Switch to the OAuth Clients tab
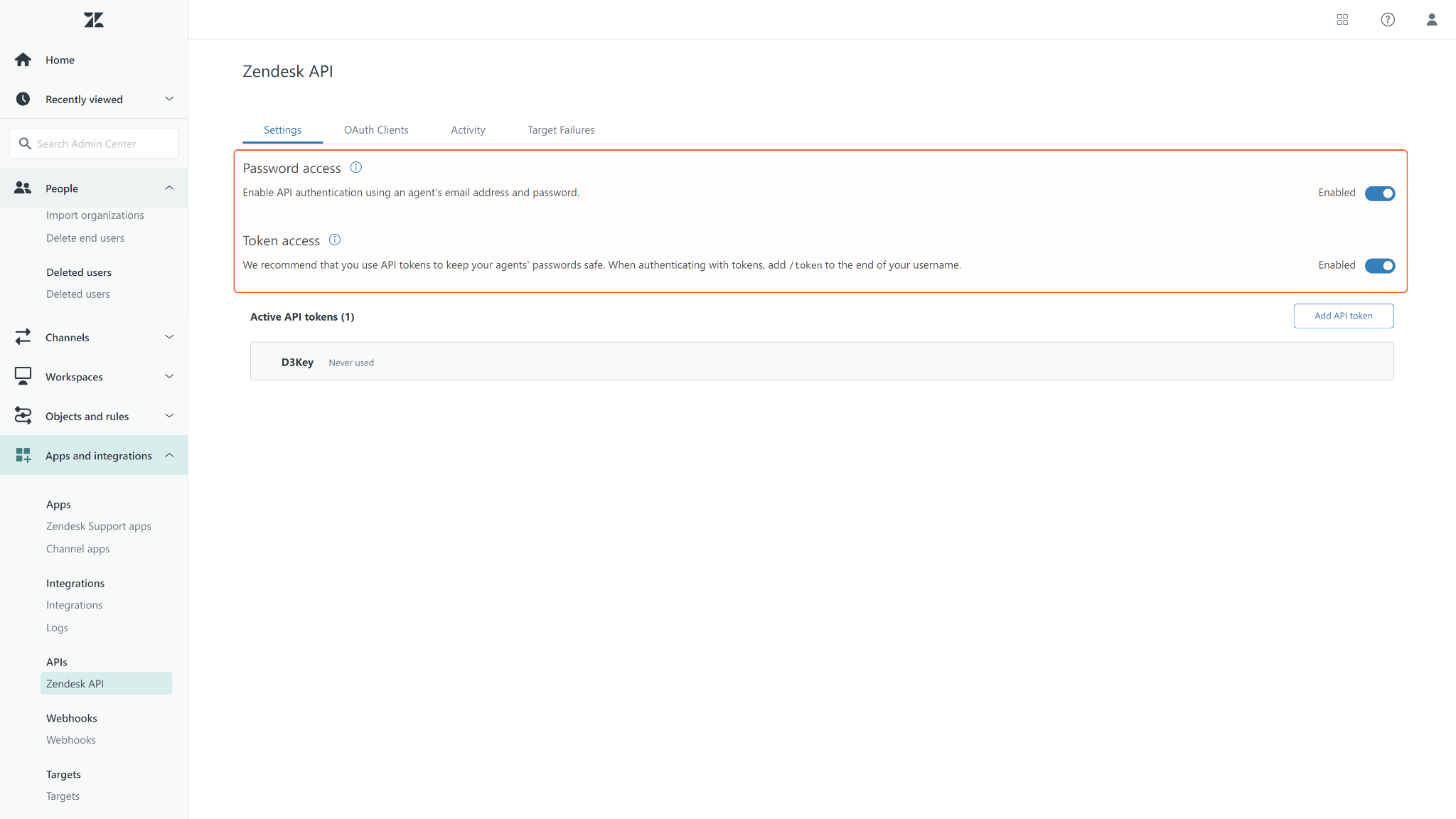1456x819 pixels. (x=376, y=130)
